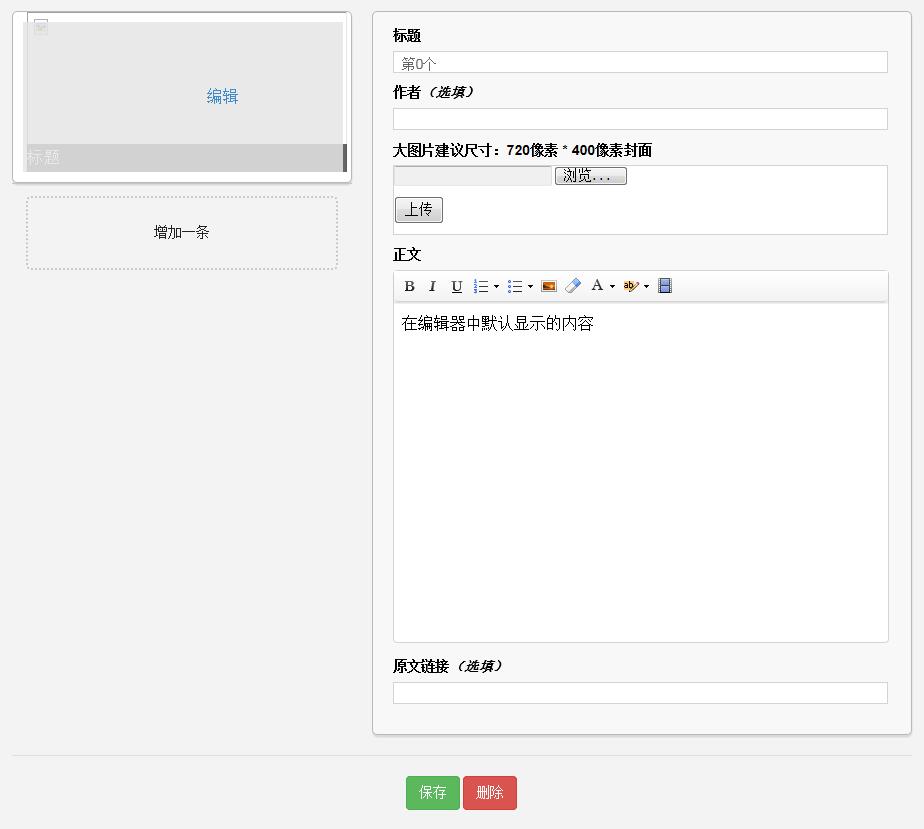The image size is (924, 829).
Task: Click the 编辑 edit link on cover
Action: (x=222, y=96)
